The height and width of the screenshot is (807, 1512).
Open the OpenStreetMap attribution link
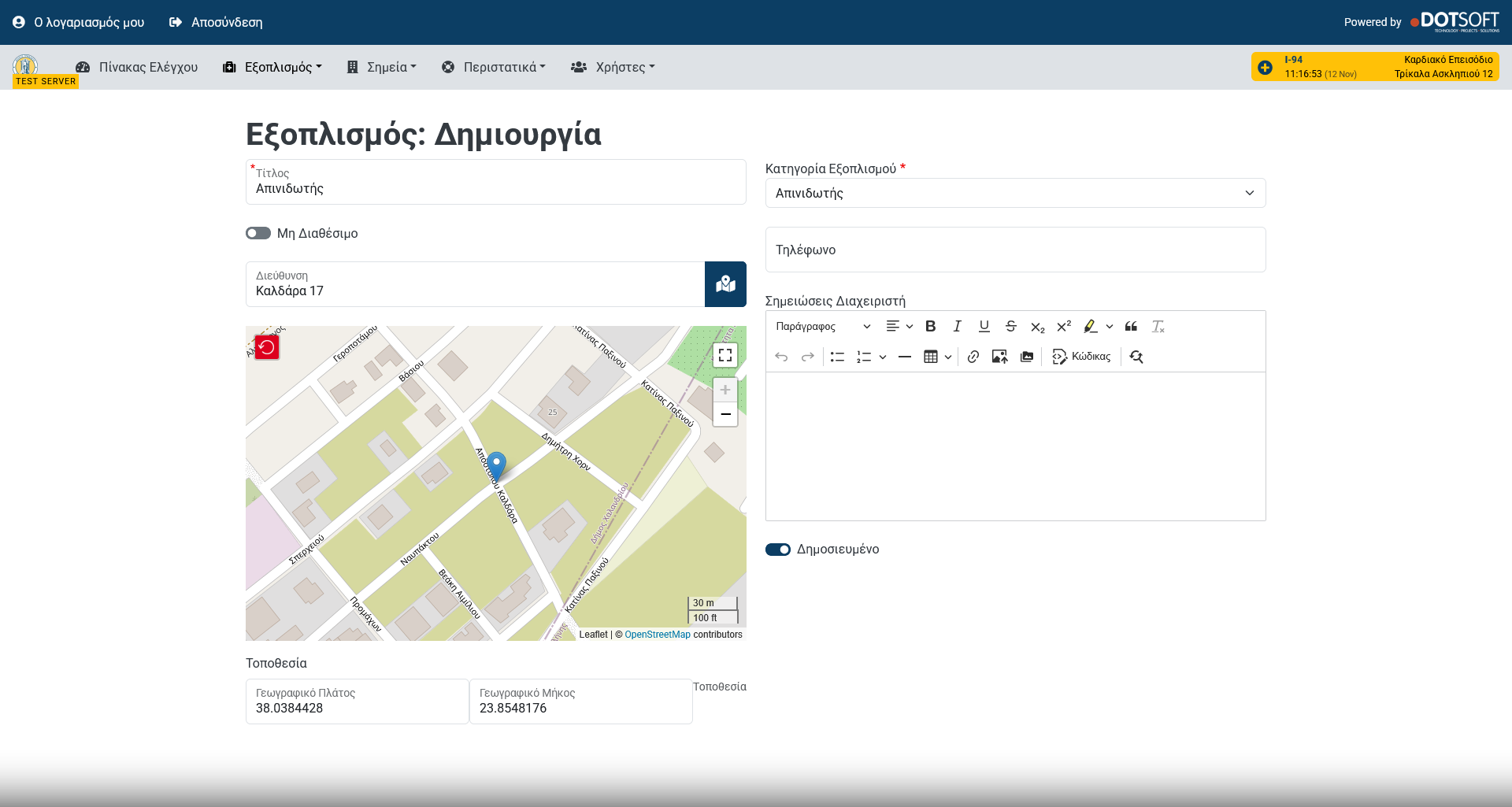(657, 635)
